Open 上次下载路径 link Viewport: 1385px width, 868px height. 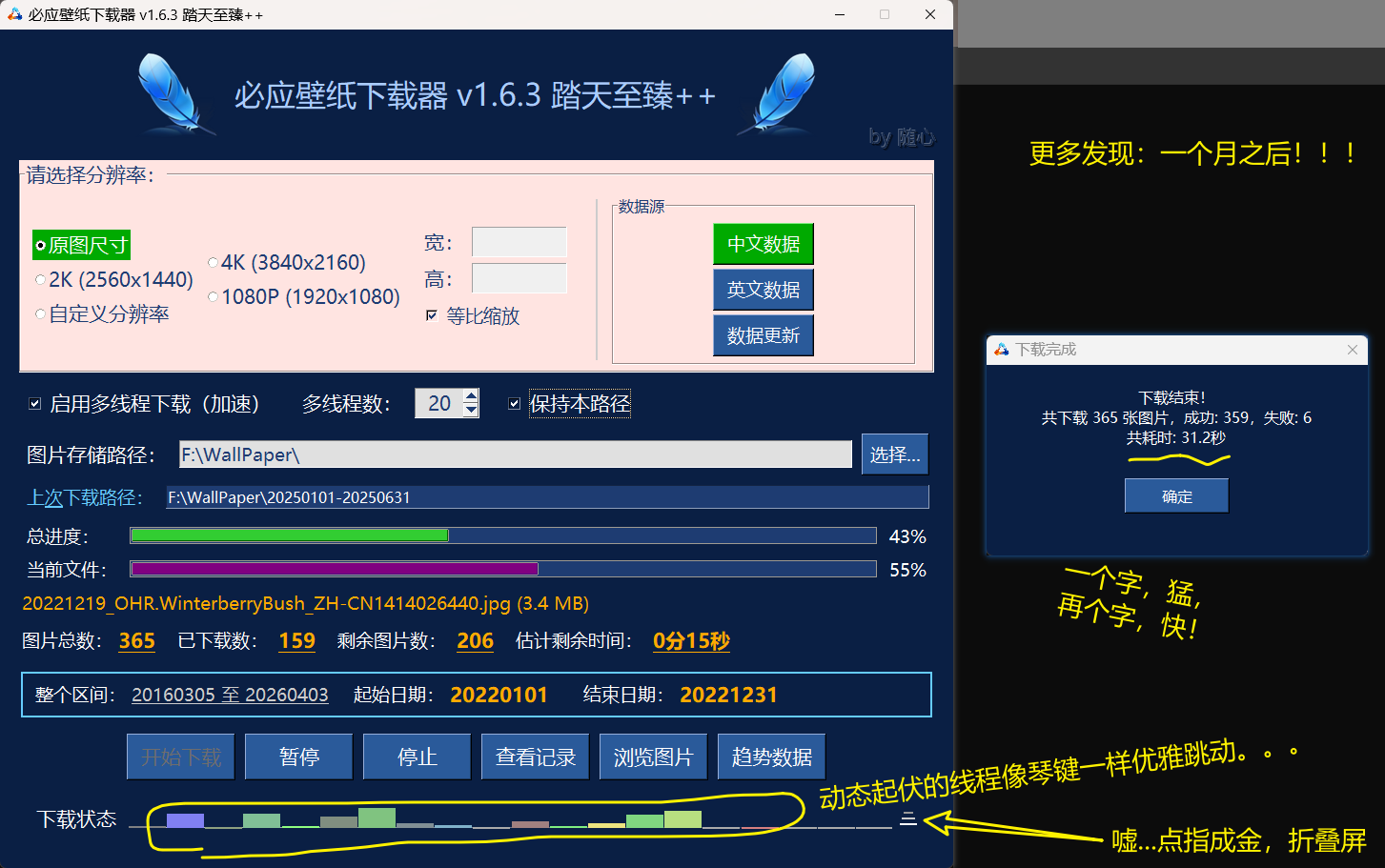[x=84, y=497]
